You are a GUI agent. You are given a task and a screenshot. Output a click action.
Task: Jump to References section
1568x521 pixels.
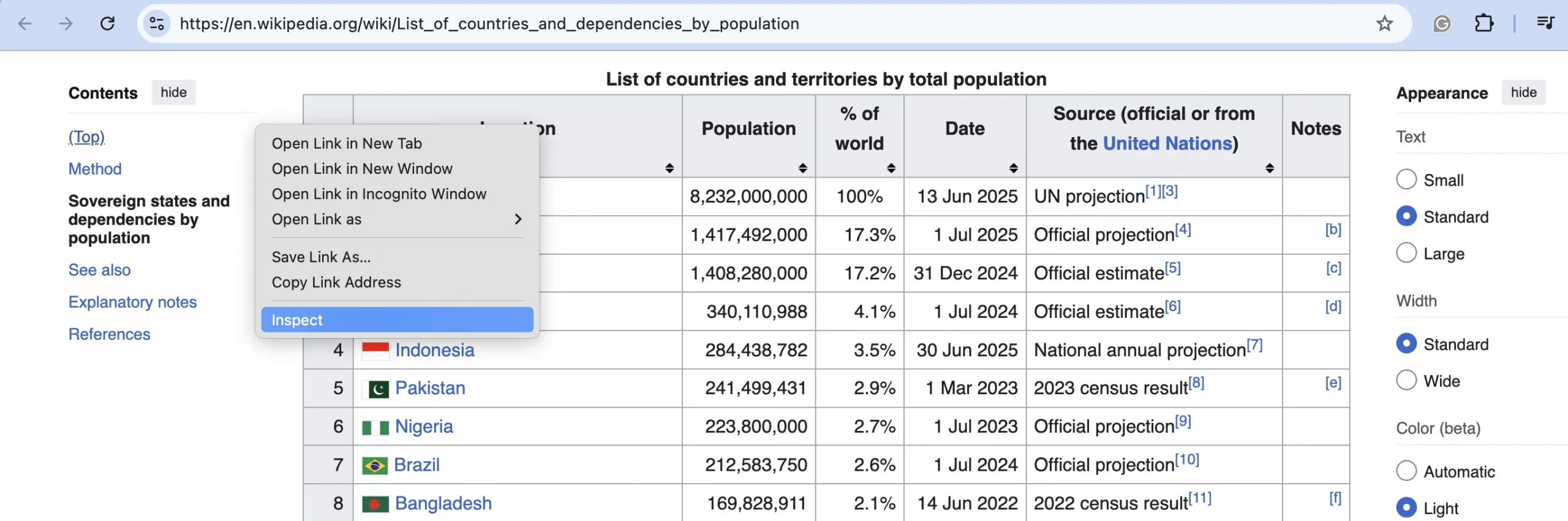coord(109,334)
